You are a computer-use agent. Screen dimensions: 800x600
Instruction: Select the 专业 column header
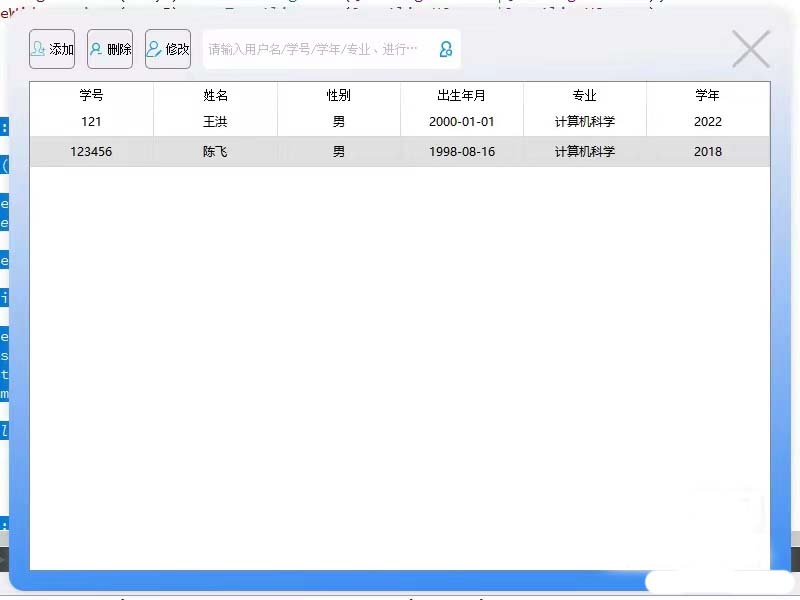(585, 95)
